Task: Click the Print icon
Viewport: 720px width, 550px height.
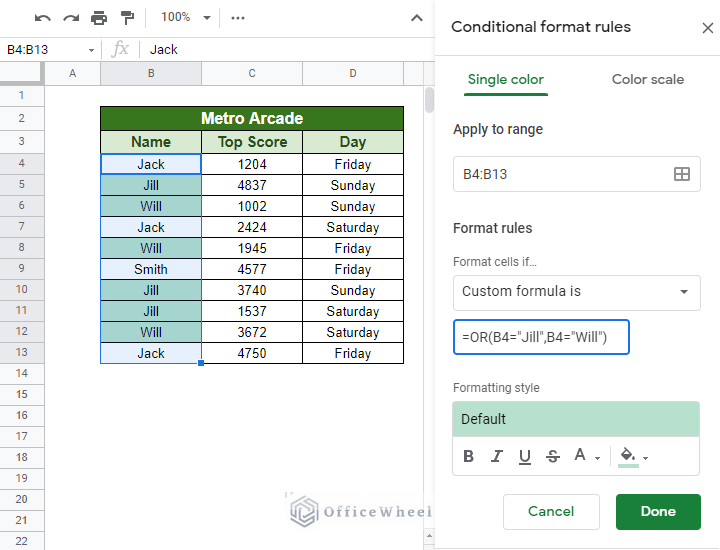Action: point(98,18)
